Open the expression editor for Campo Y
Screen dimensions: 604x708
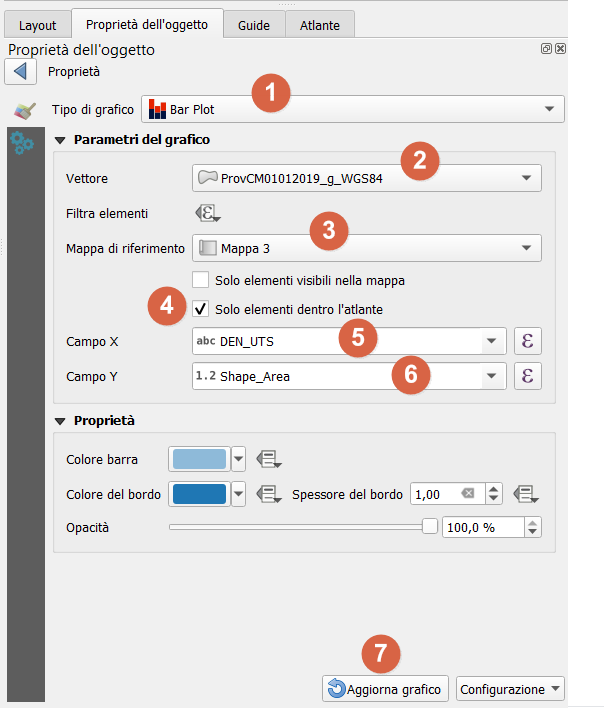click(x=527, y=376)
